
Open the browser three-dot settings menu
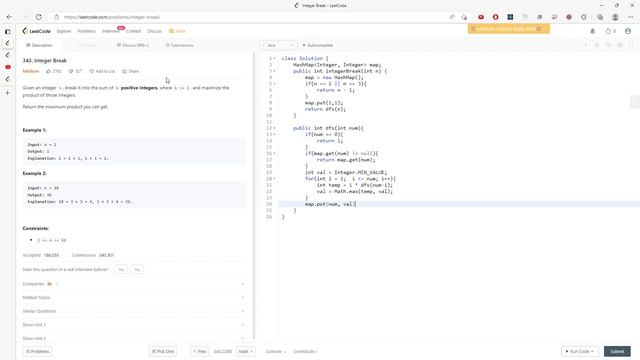click(630, 17)
